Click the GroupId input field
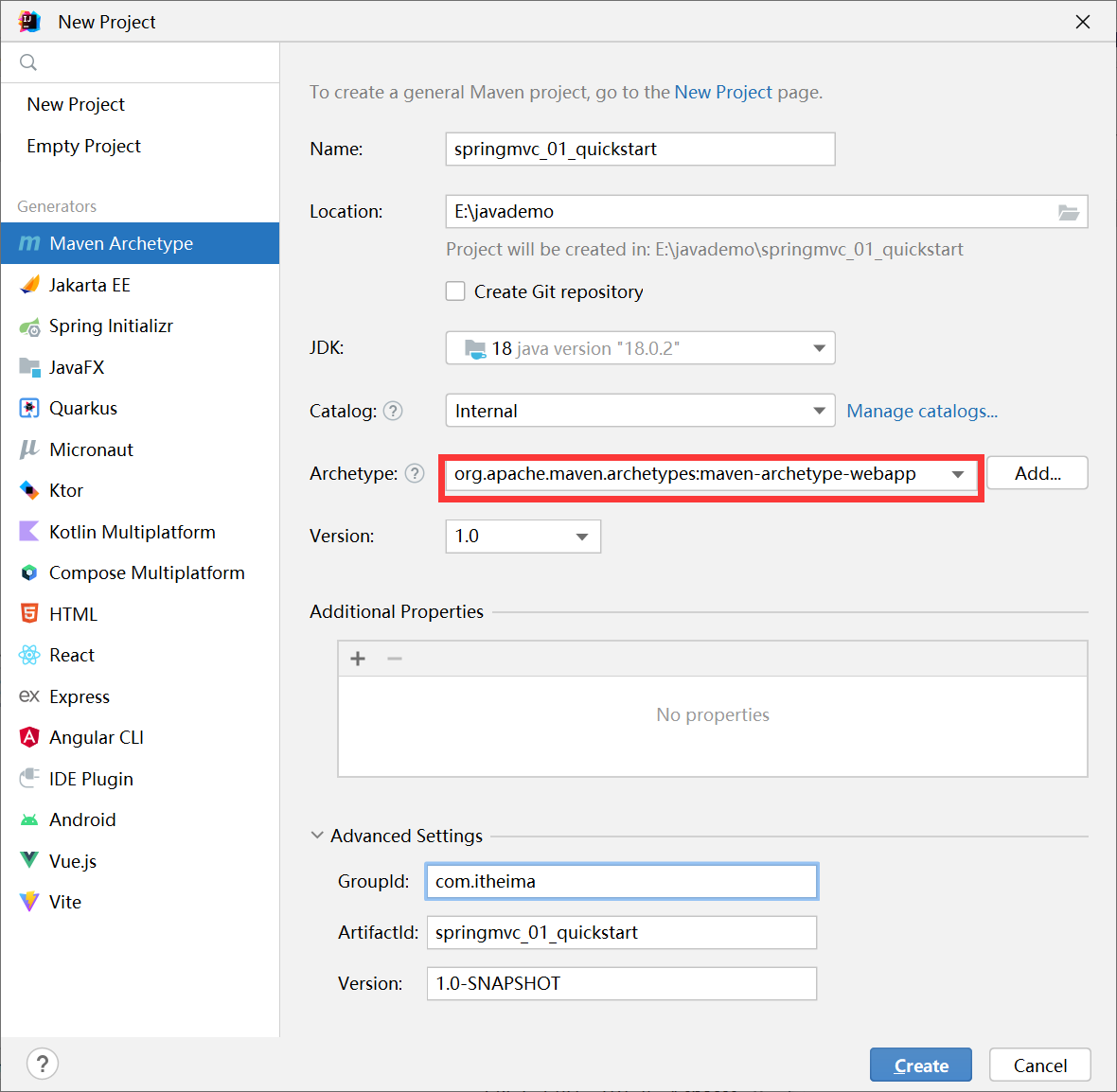 [621, 882]
